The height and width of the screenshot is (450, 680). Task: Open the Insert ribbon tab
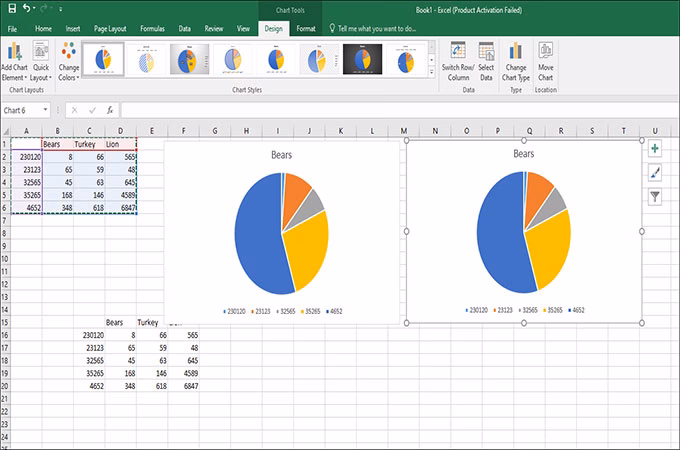pyautogui.click(x=72, y=29)
